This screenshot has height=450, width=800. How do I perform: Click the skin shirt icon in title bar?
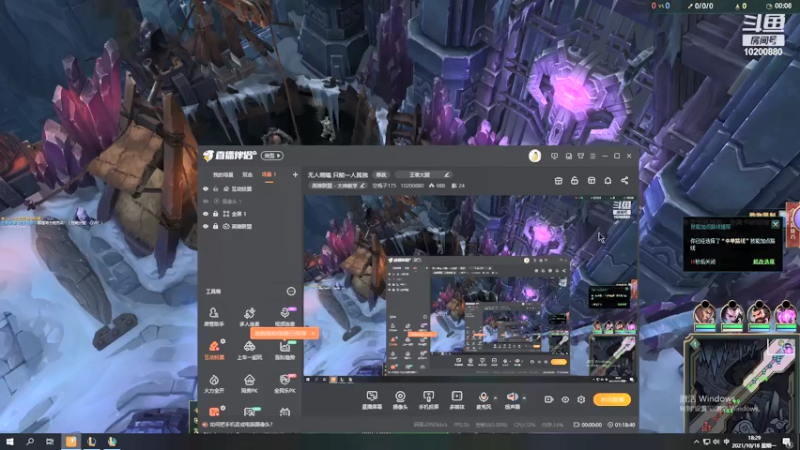click(x=581, y=156)
